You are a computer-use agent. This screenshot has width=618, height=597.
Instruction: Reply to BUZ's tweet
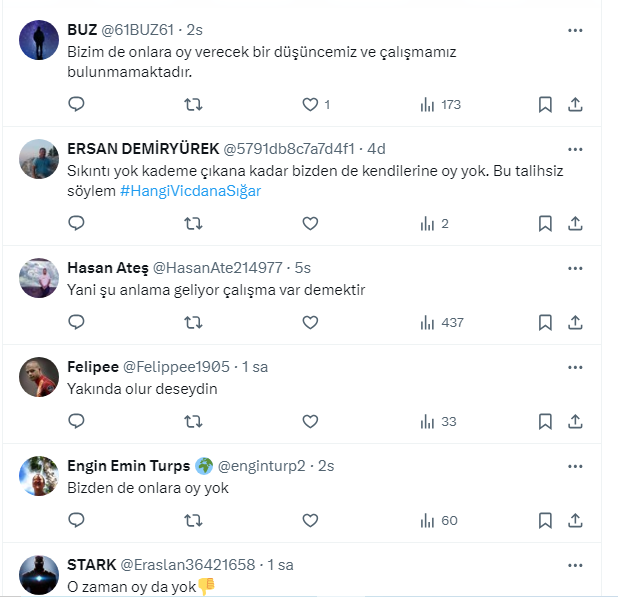76,104
